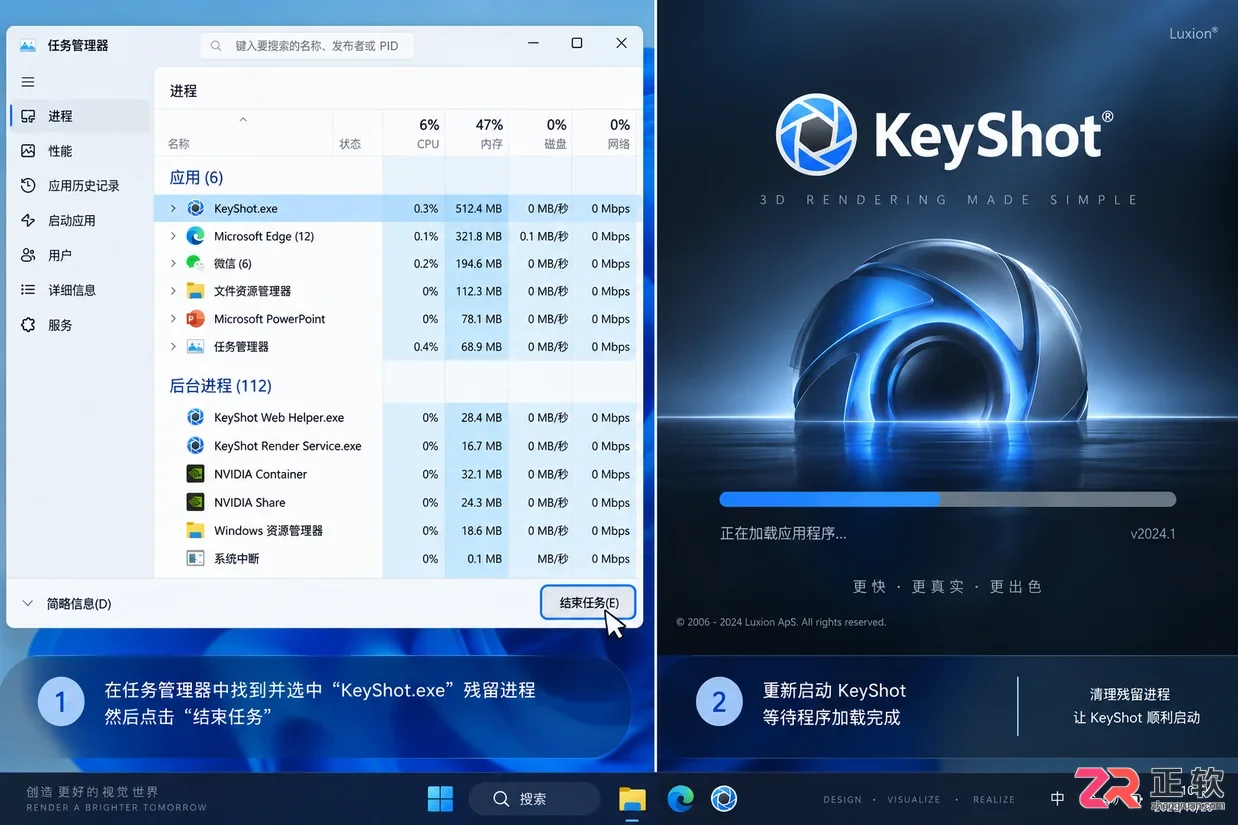Click the 194.6 MB memory value

[x=479, y=264]
